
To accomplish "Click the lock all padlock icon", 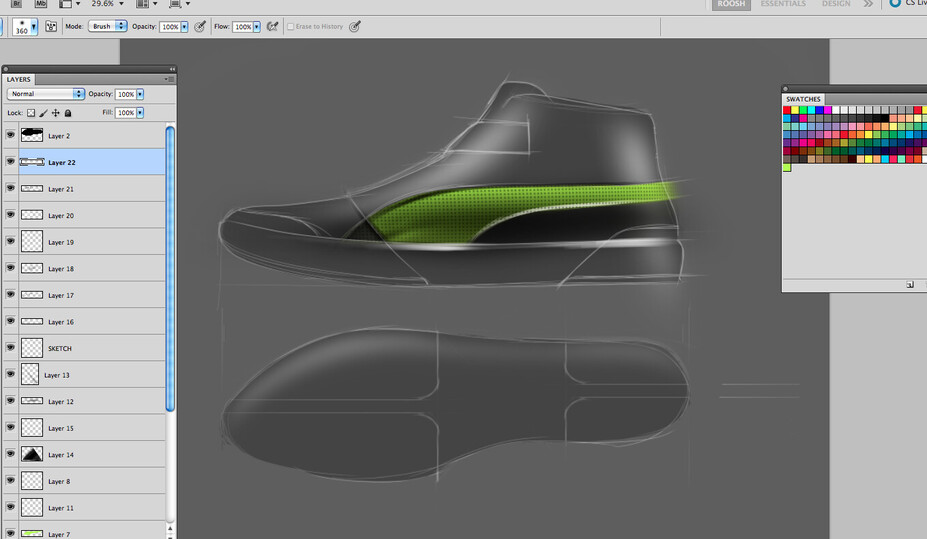I will [68, 113].
